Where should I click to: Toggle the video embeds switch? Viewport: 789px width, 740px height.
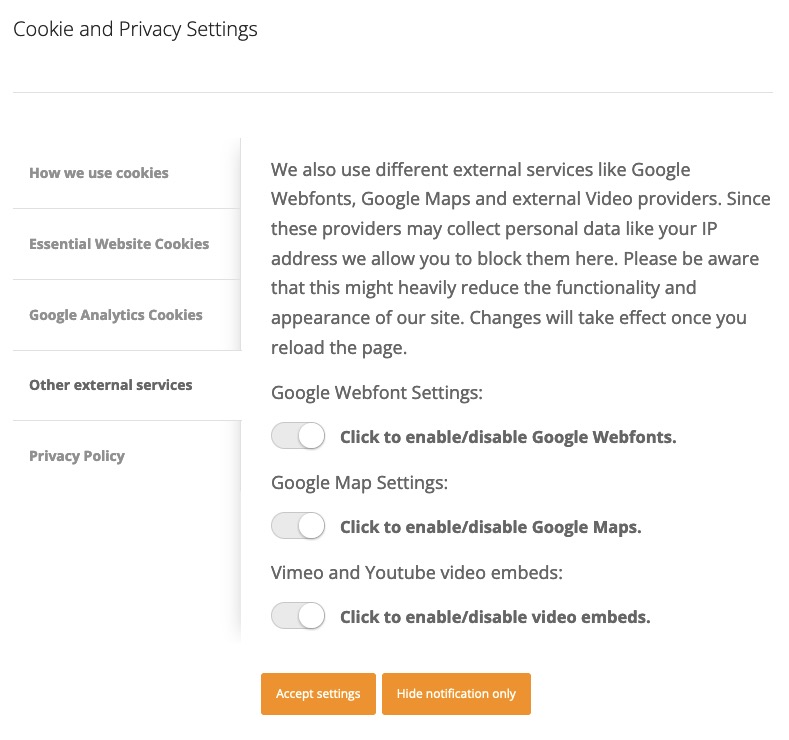tap(298, 616)
